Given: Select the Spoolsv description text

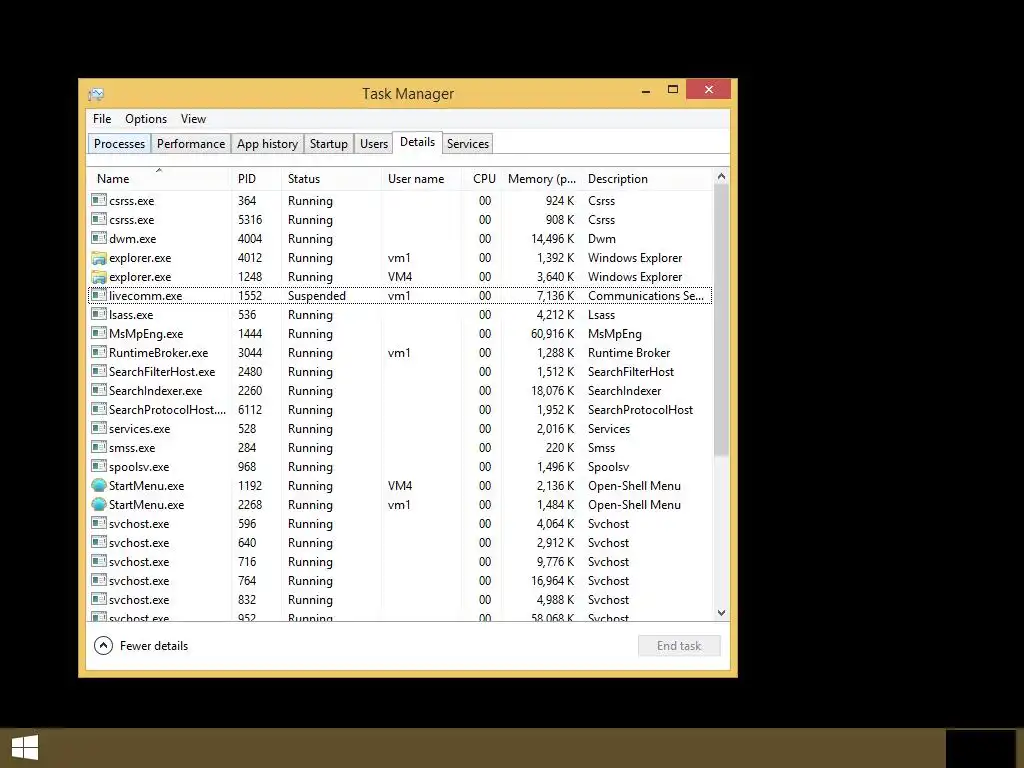Looking at the screenshot, I should 609,467.
